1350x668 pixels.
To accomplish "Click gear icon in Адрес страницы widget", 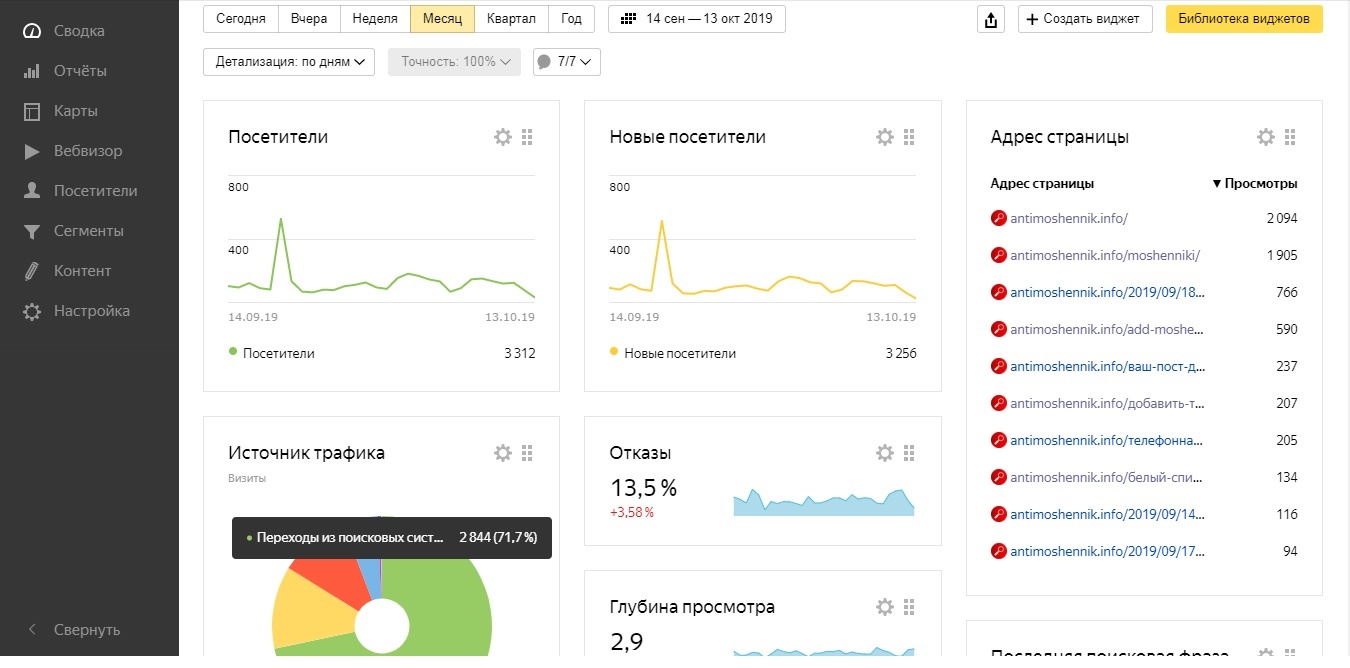I will click(x=1265, y=137).
